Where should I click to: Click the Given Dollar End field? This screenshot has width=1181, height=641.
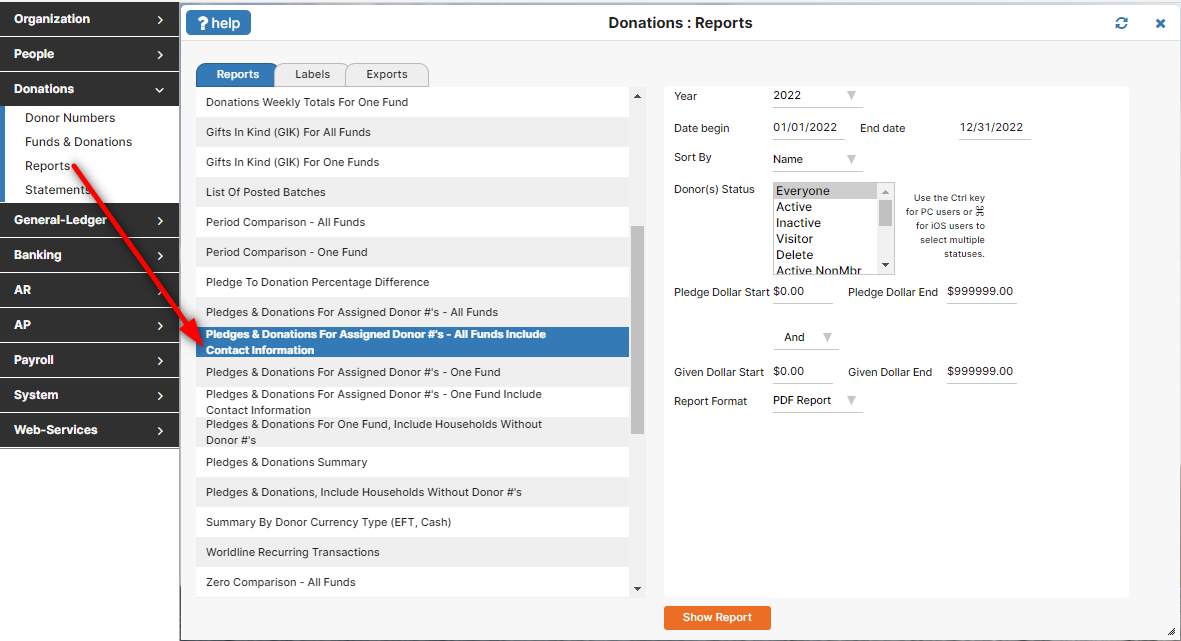pos(981,372)
